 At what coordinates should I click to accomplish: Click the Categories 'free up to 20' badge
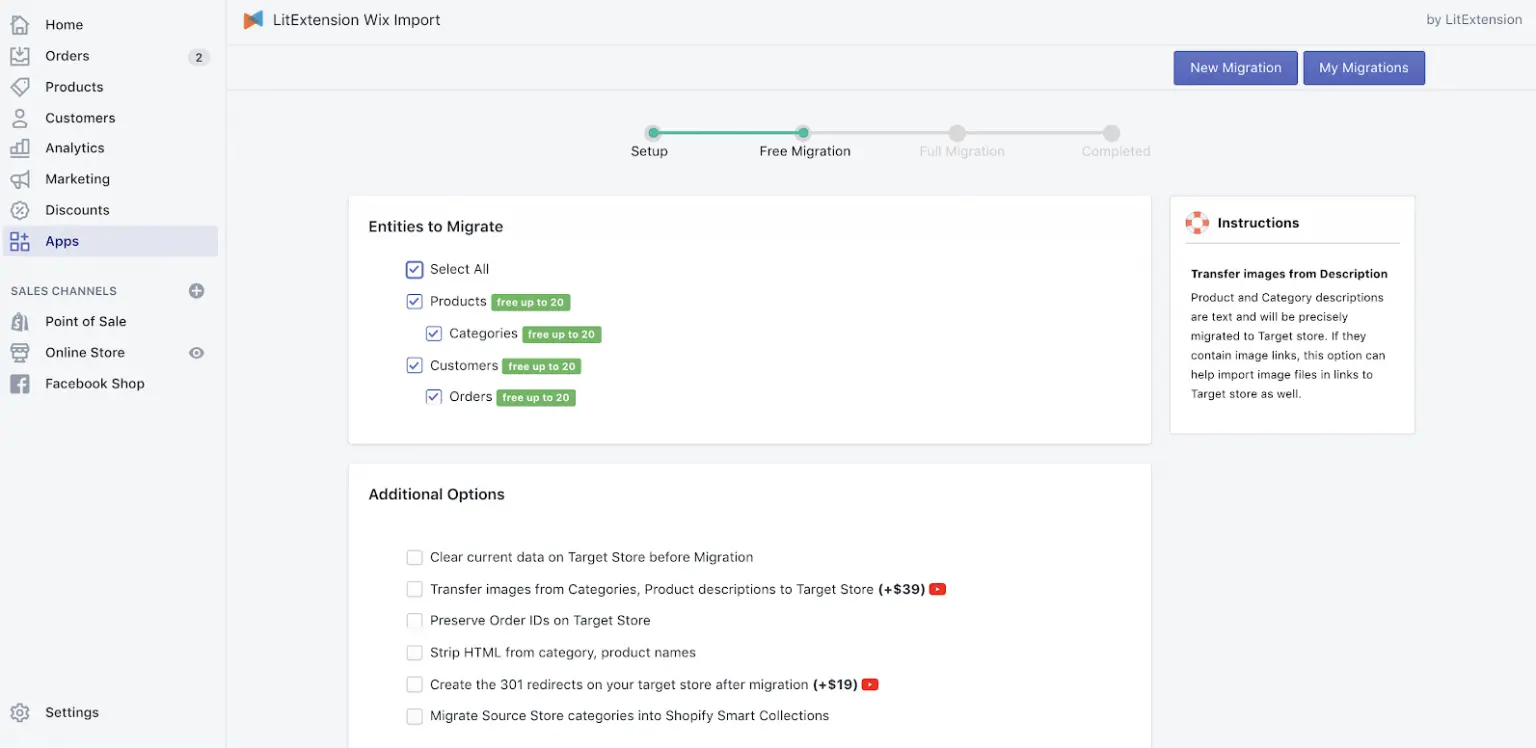[561, 335]
